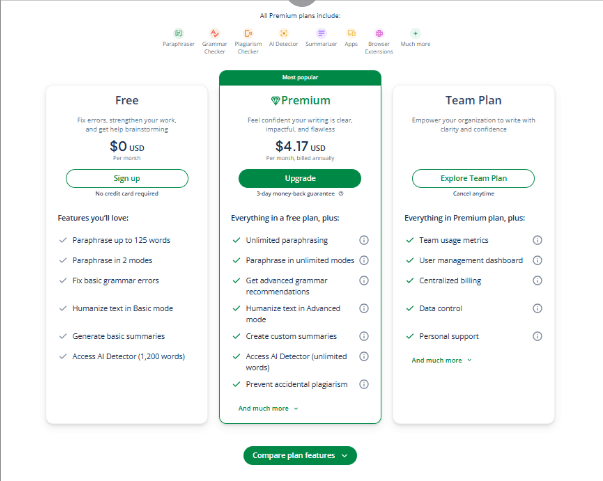
Task: Click the Sign up button
Action: click(127, 178)
